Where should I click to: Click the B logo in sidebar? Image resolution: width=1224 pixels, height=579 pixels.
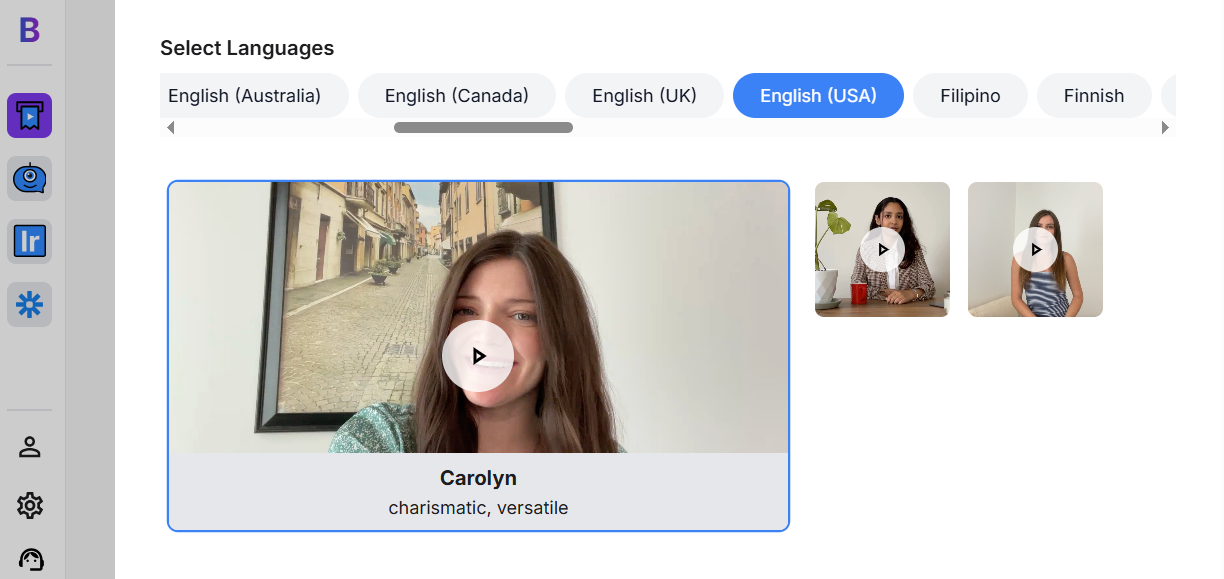click(30, 30)
